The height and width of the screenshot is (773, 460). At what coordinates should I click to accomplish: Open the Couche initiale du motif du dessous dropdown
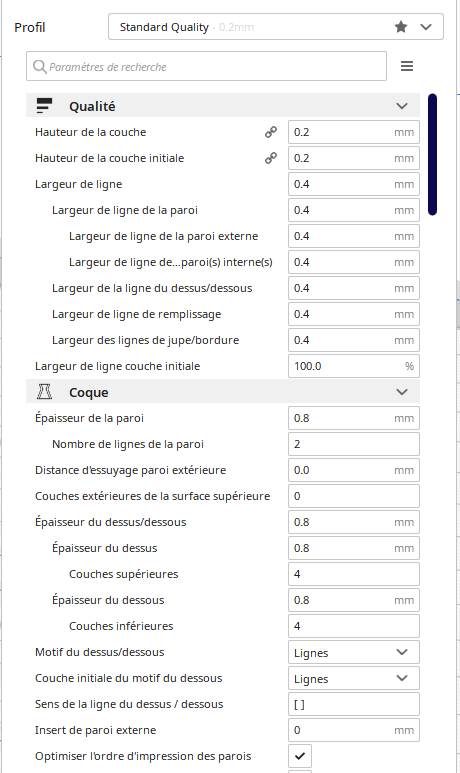pos(354,678)
